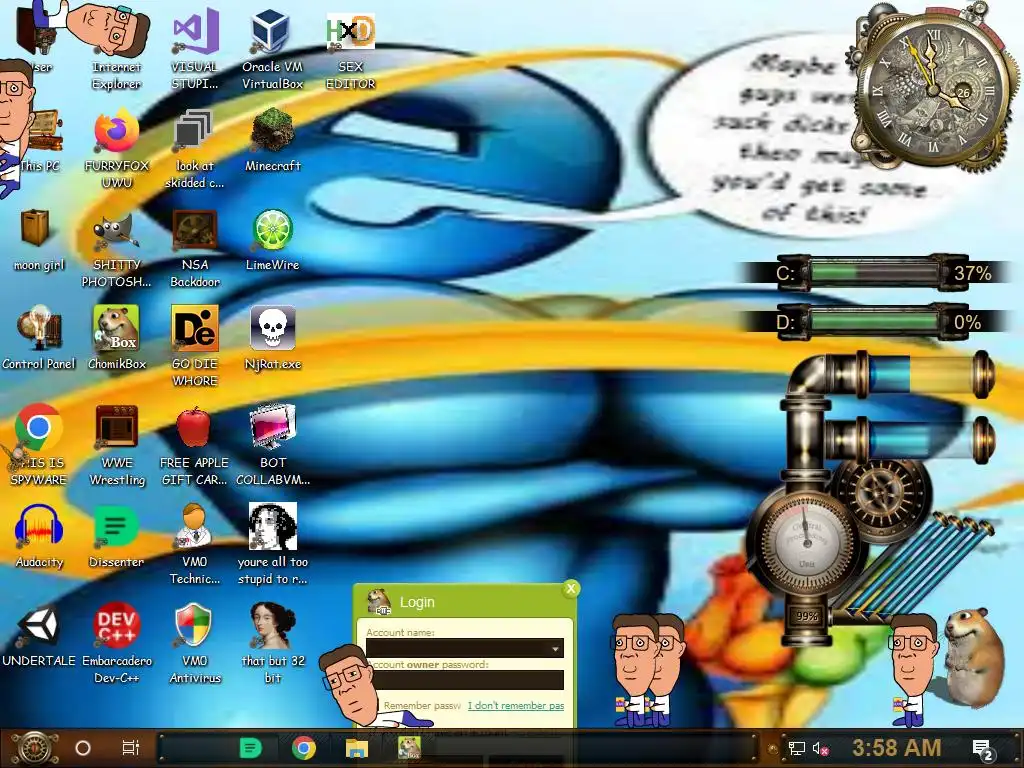Viewport: 1024px width, 768px height.
Task: Expand the Account name dropdown arrow
Action: 555,648
